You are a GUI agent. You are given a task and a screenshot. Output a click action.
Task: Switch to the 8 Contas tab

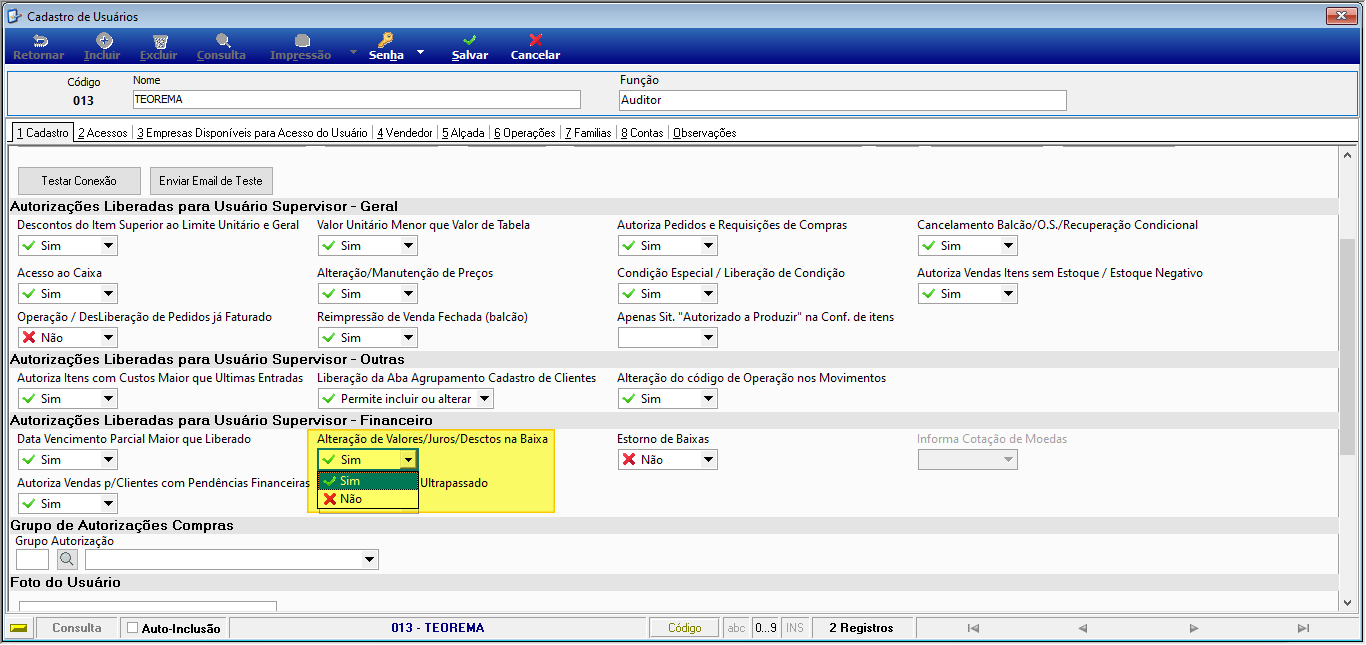click(642, 133)
